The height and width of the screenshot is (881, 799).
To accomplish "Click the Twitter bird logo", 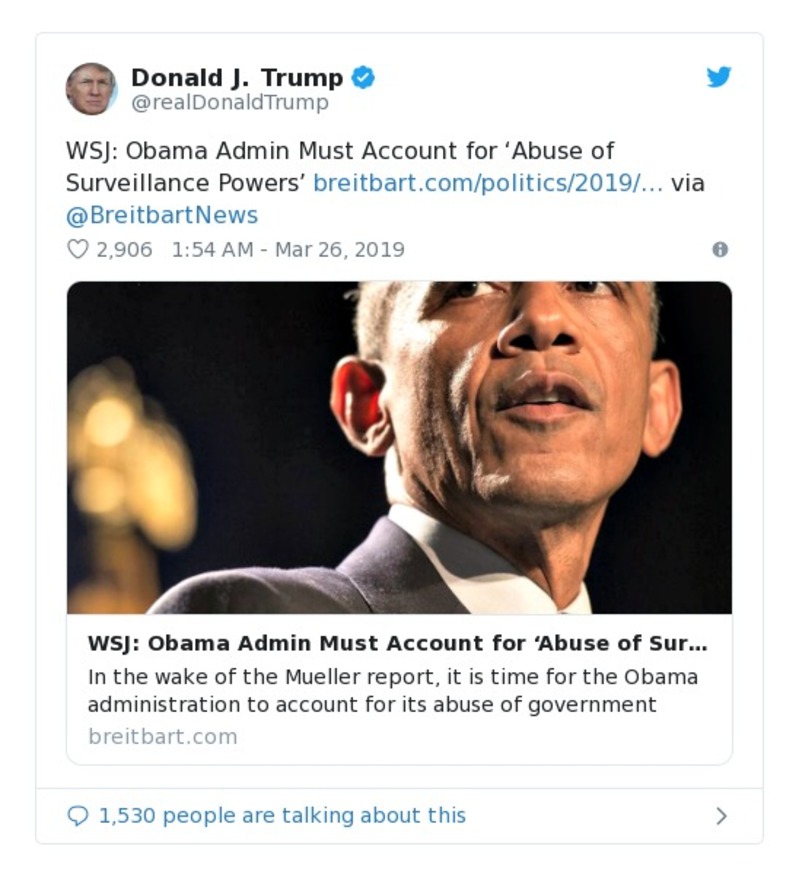I will 719,77.
